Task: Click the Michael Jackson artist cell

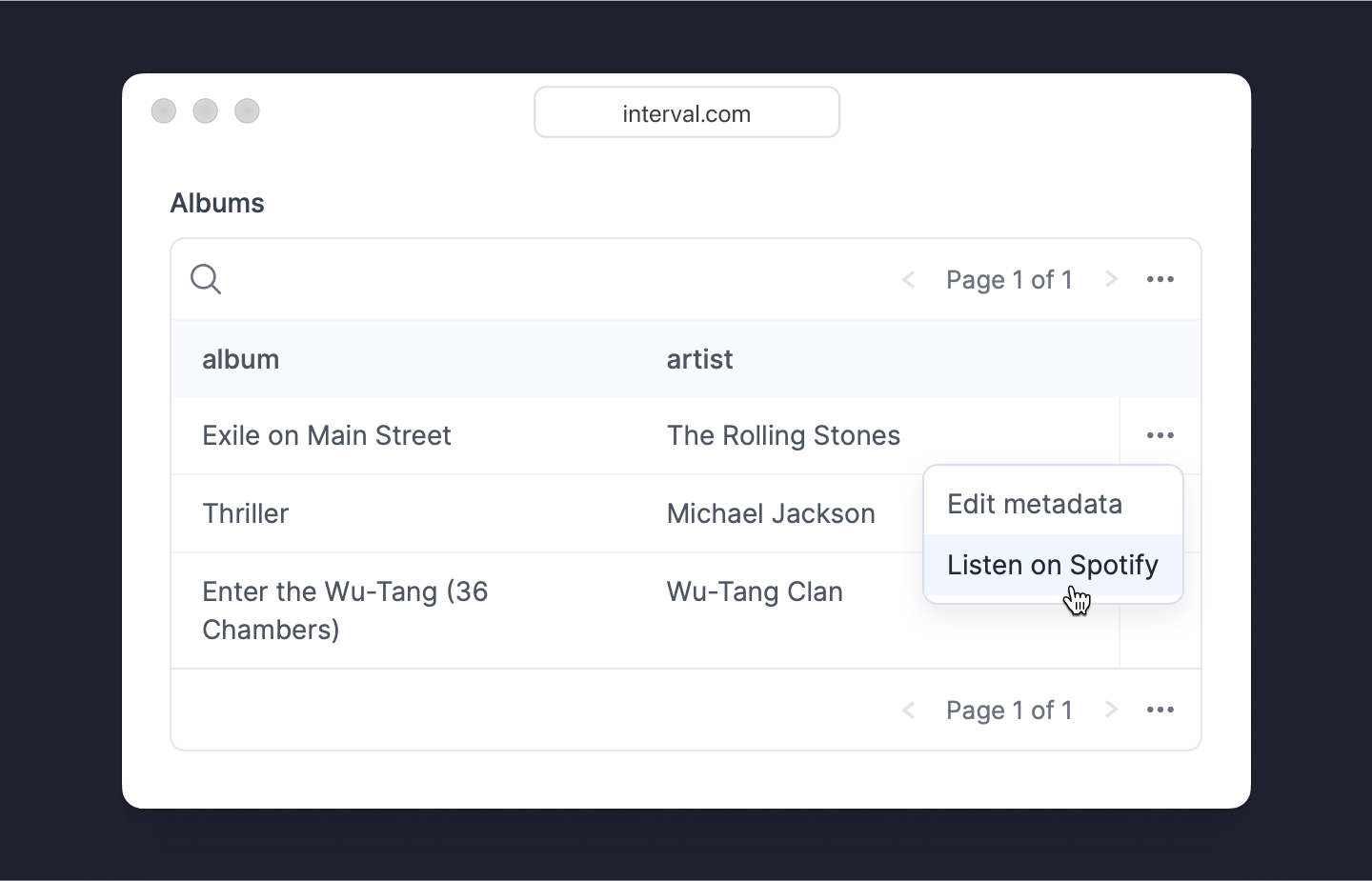Action: click(x=770, y=513)
